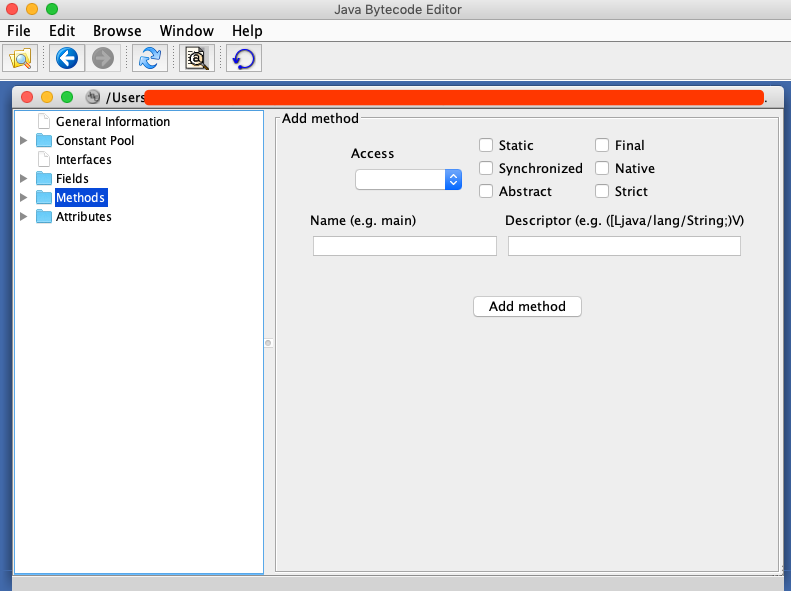This screenshot has width=791, height=591.
Task: Click the split pane divider handle
Action: pos(268,343)
